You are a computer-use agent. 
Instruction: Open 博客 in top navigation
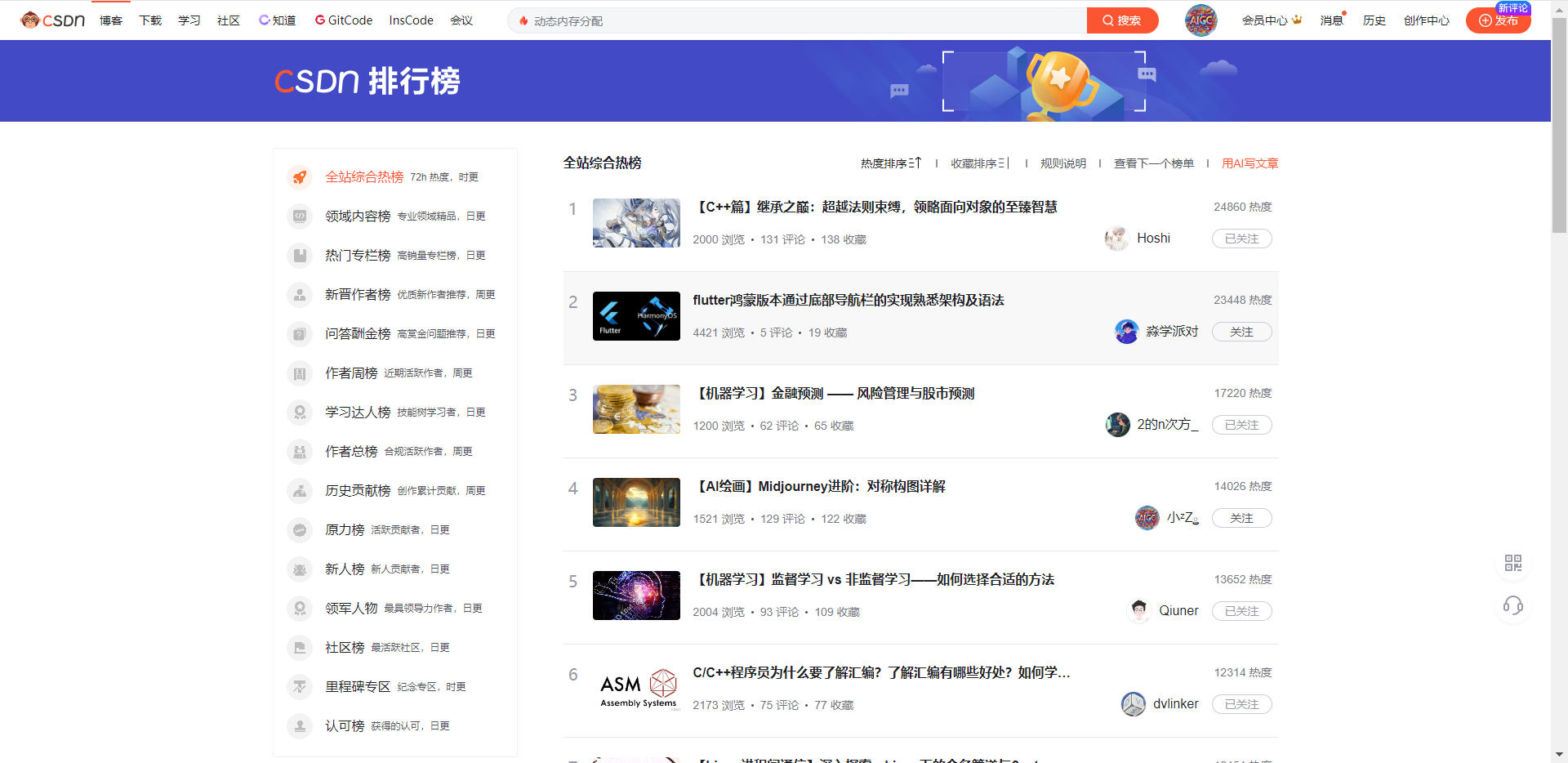111,20
